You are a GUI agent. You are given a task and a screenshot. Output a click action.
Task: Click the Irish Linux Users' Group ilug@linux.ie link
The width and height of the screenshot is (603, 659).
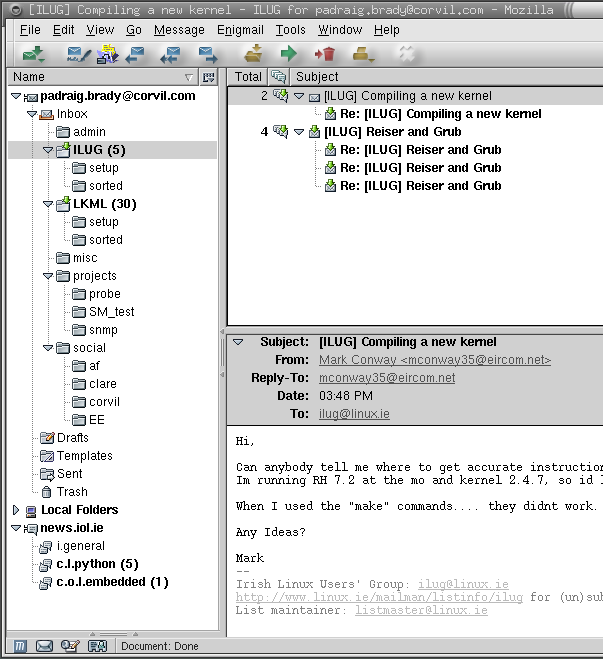463,584
